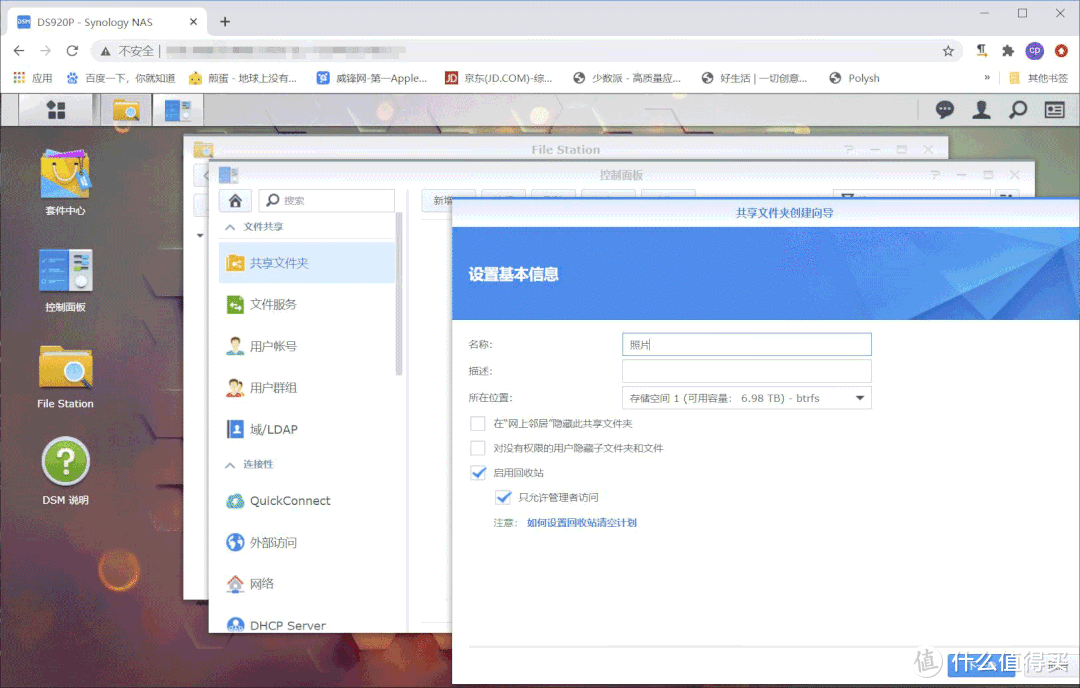Disable the 启用回收站 checkbox
Image resolution: width=1080 pixels, height=688 pixels.
coord(477,472)
